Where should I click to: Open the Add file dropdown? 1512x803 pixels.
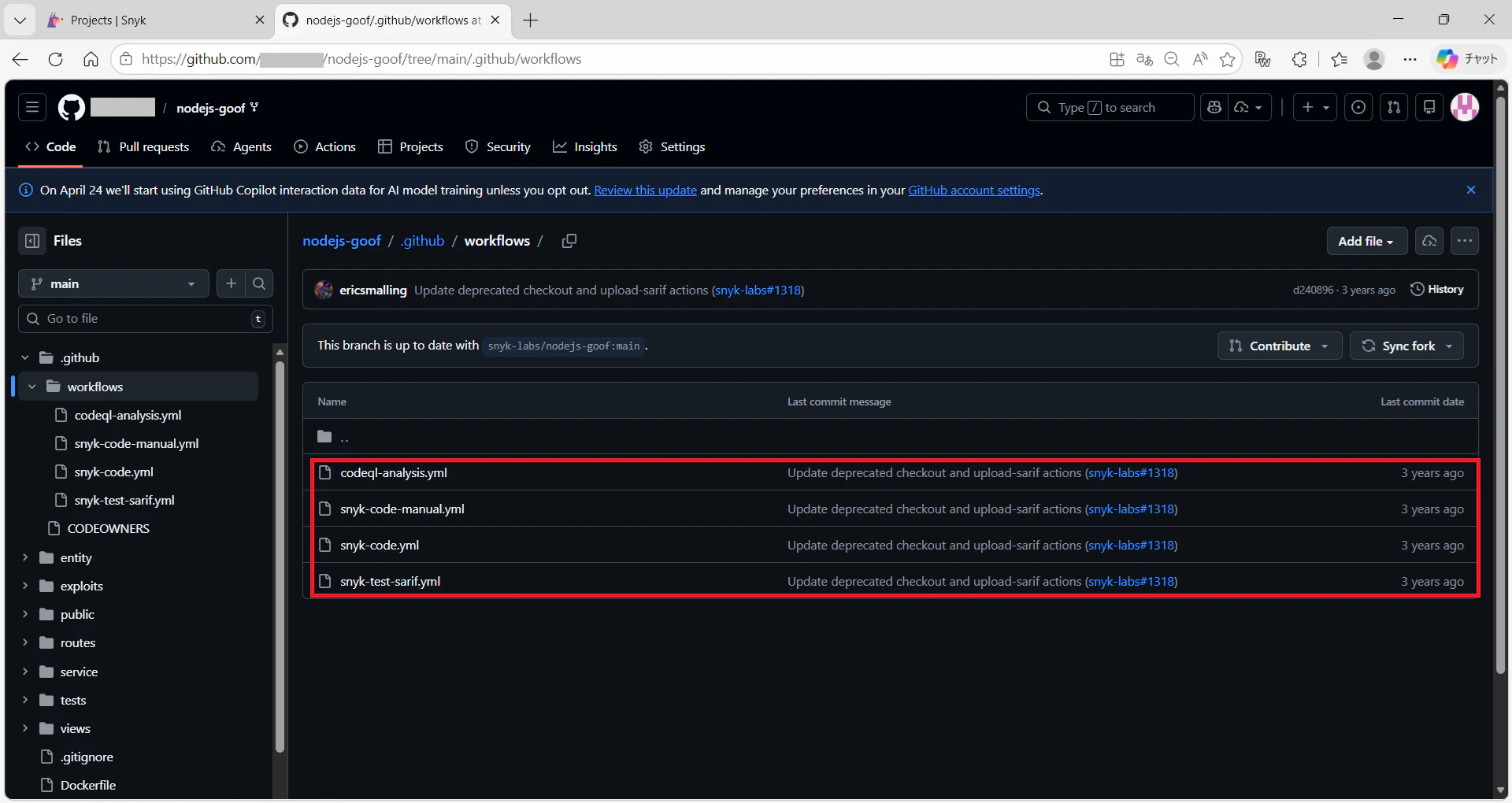pos(1366,241)
